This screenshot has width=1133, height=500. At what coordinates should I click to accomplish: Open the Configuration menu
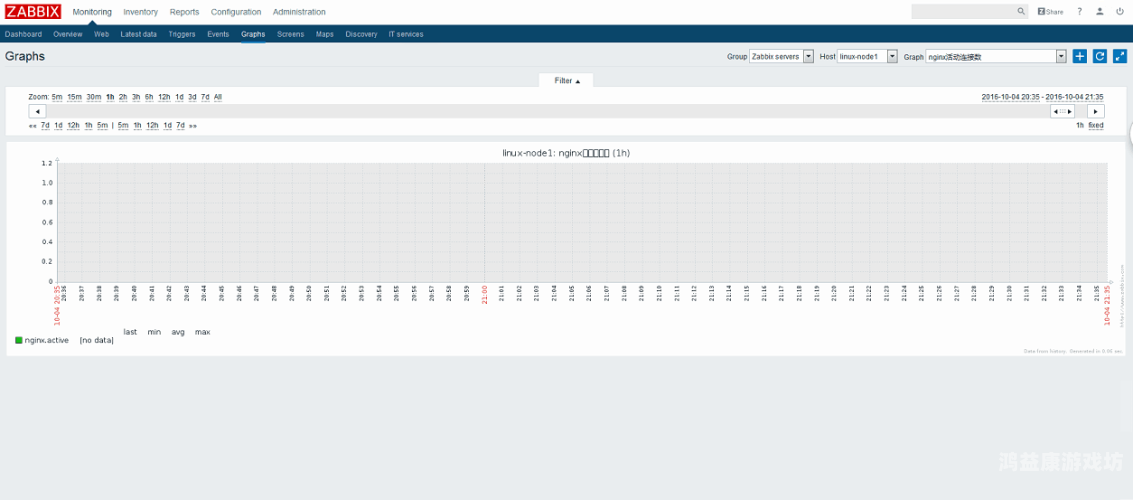(236, 12)
